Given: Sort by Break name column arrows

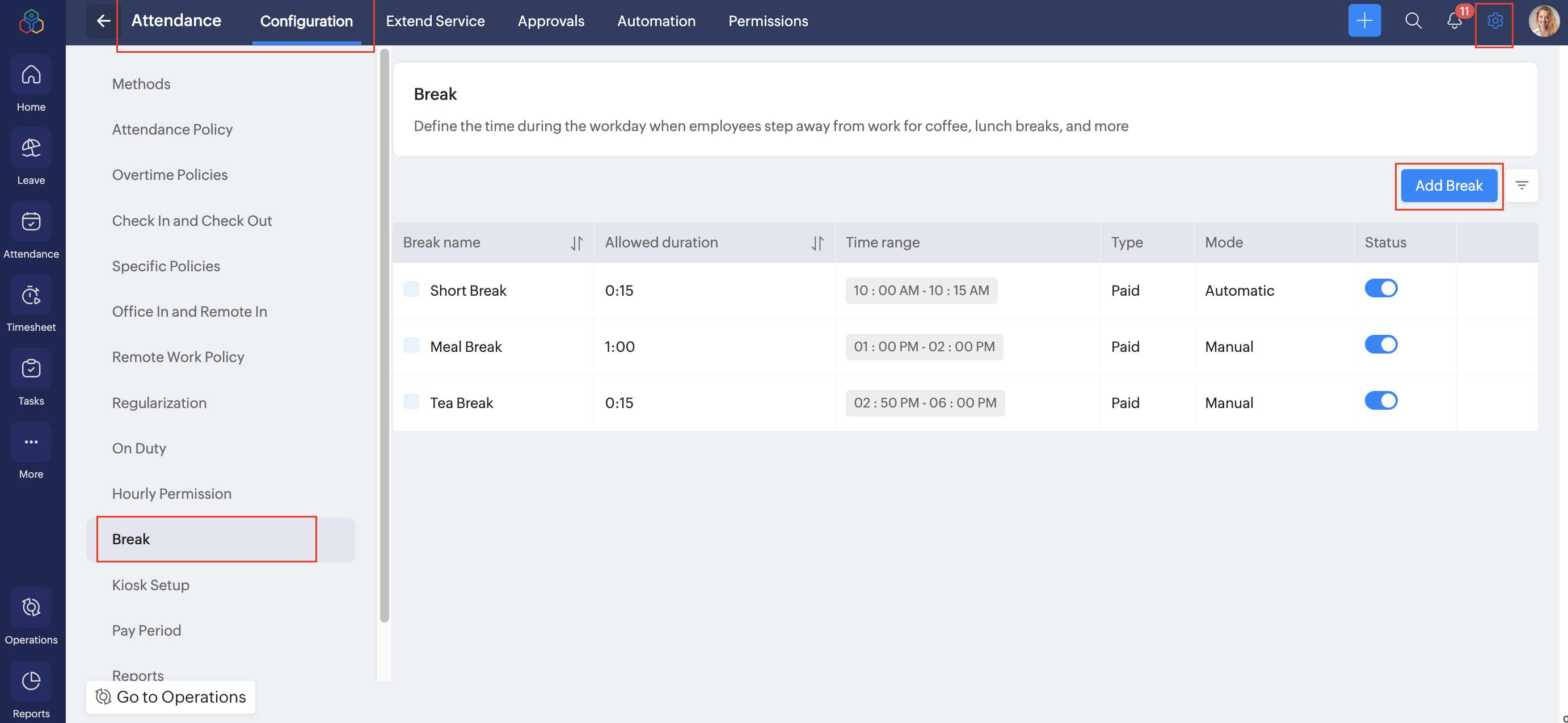Looking at the screenshot, I should pyautogui.click(x=576, y=243).
